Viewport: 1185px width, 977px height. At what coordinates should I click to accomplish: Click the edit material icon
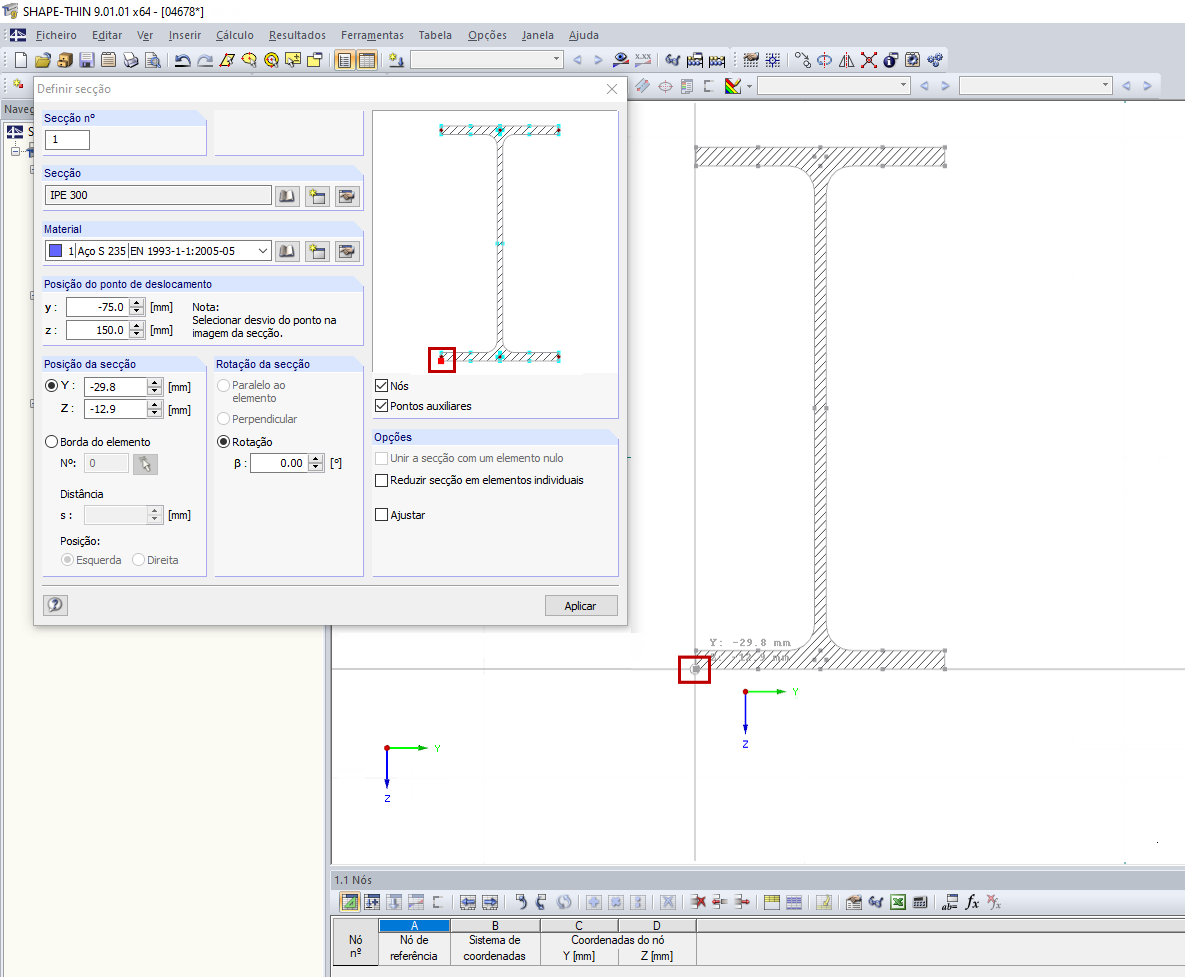click(347, 251)
